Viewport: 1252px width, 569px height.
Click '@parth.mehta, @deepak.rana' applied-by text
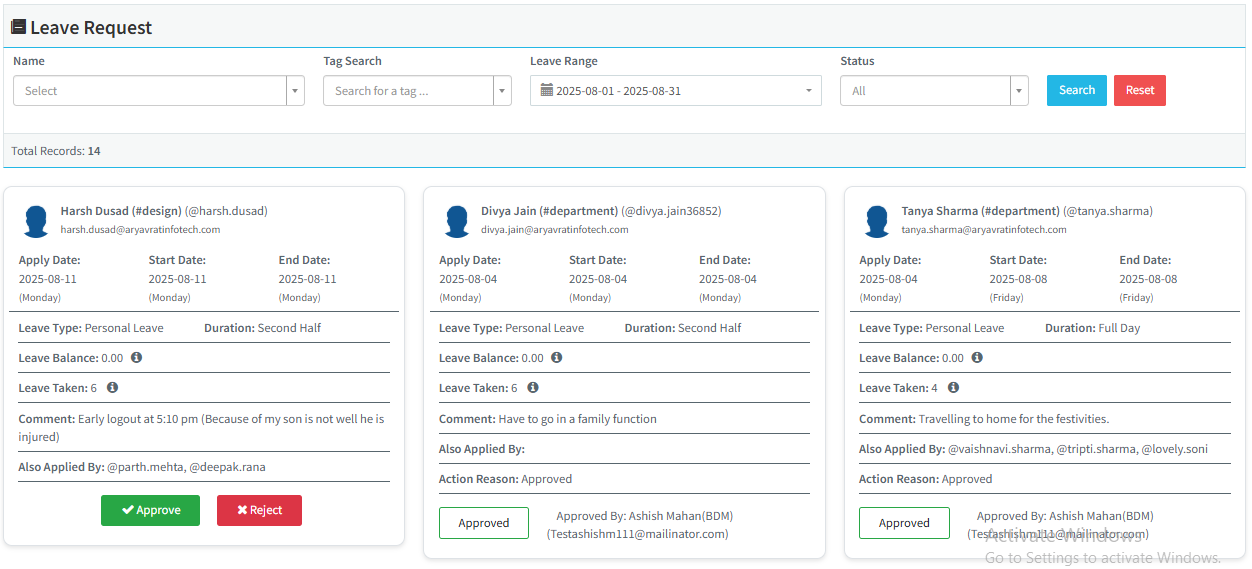tap(186, 467)
